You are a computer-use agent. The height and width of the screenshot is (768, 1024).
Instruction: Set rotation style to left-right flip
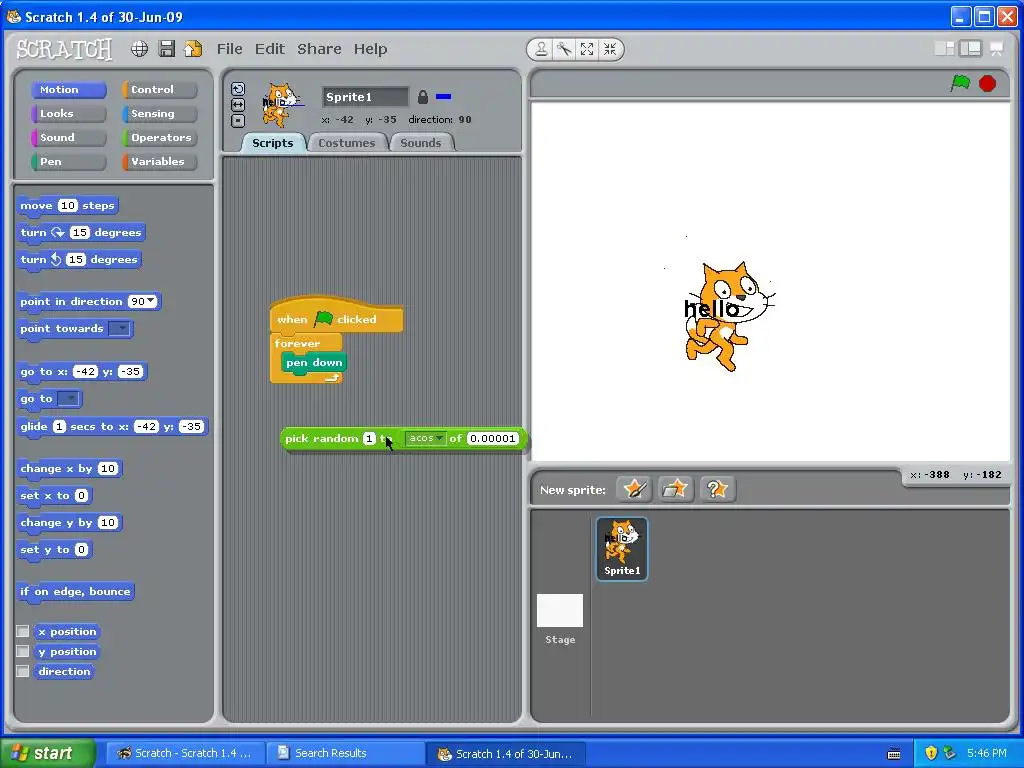[x=238, y=104]
